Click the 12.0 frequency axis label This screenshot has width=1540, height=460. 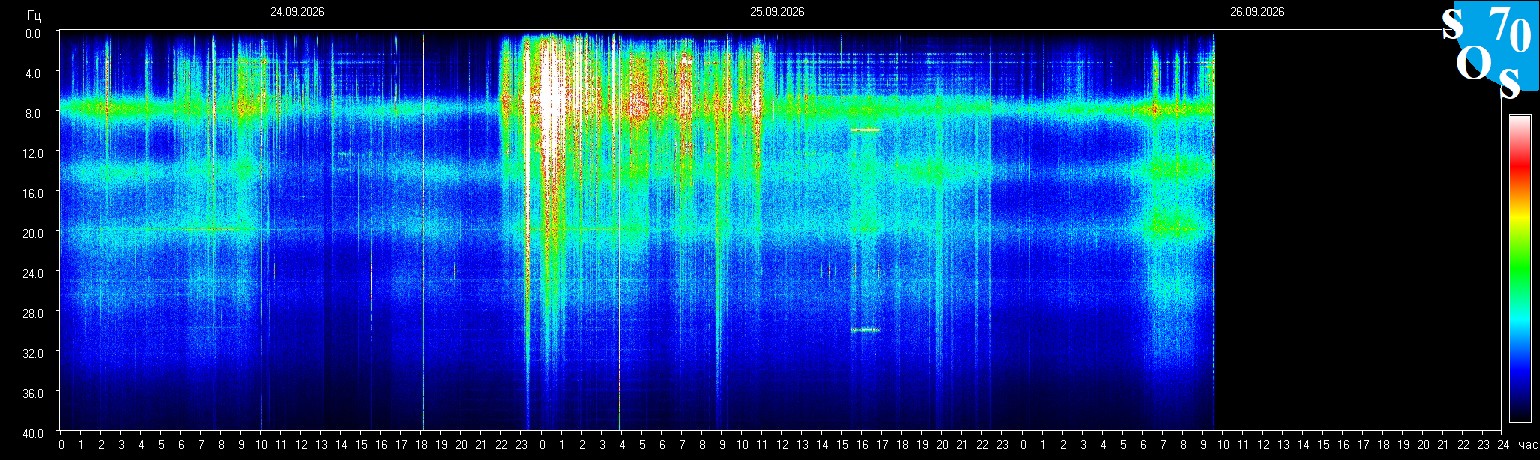31,152
